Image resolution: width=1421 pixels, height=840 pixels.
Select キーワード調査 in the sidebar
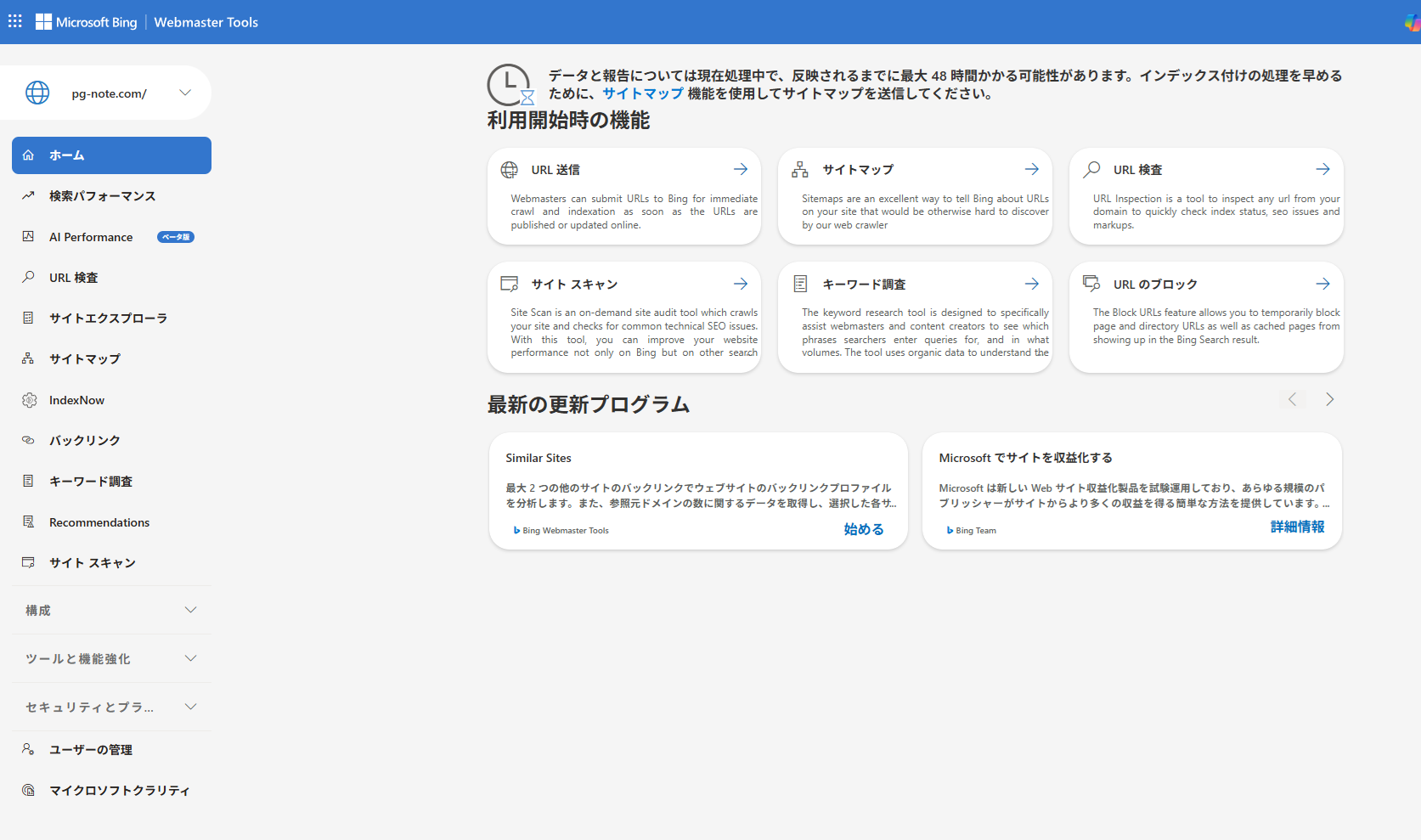(x=111, y=482)
